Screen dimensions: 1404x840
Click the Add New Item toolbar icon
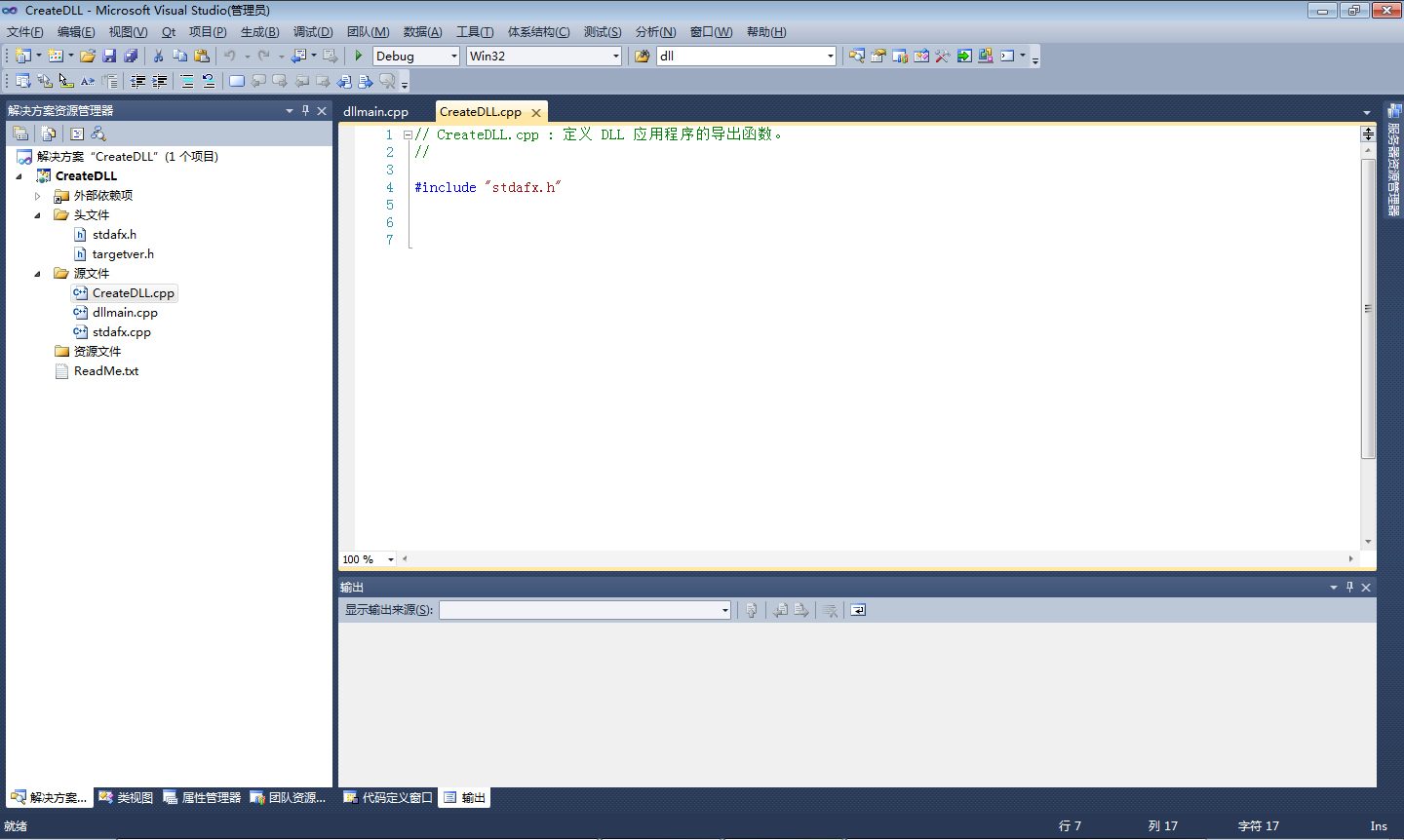pos(56,56)
